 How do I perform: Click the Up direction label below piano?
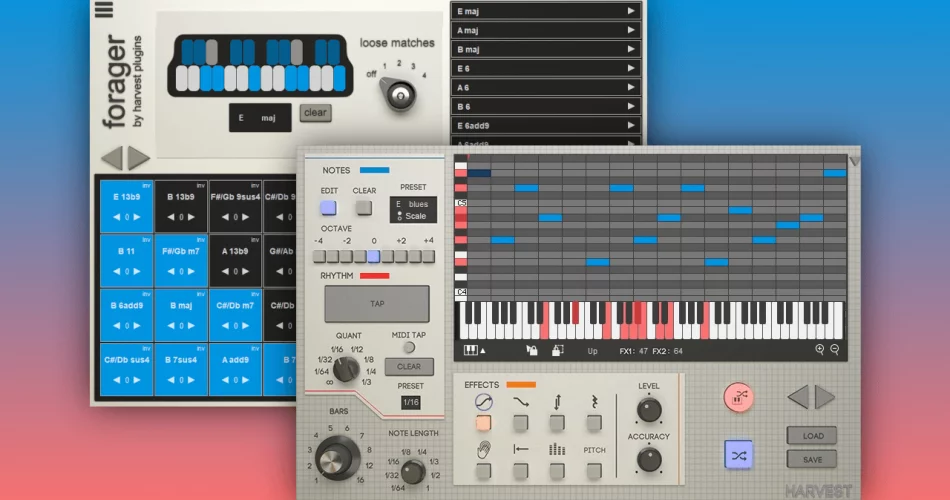pos(592,351)
